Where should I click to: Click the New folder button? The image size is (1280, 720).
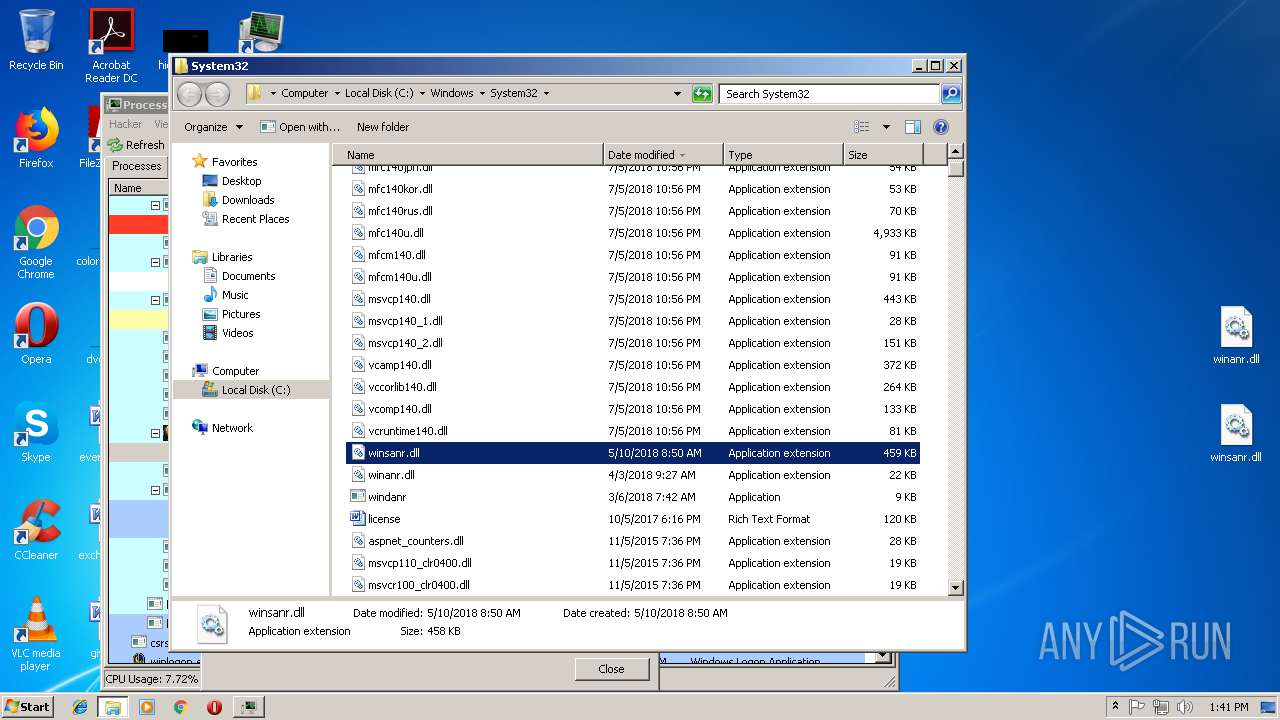pos(383,127)
